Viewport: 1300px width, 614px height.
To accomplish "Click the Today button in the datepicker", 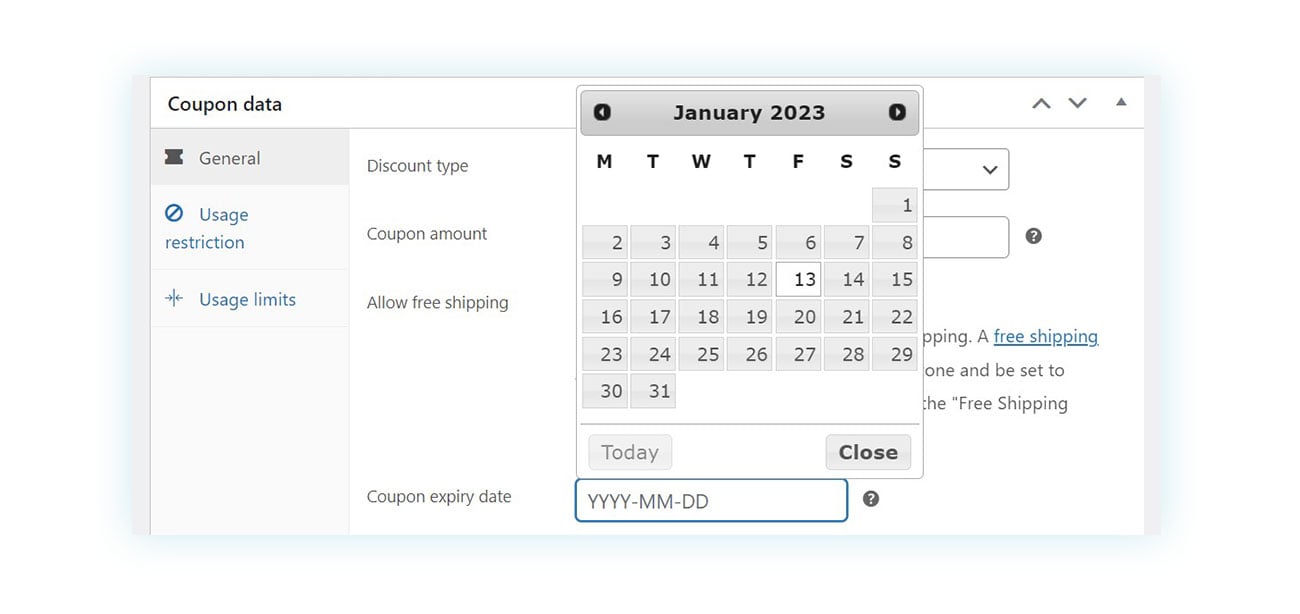I will (x=629, y=452).
